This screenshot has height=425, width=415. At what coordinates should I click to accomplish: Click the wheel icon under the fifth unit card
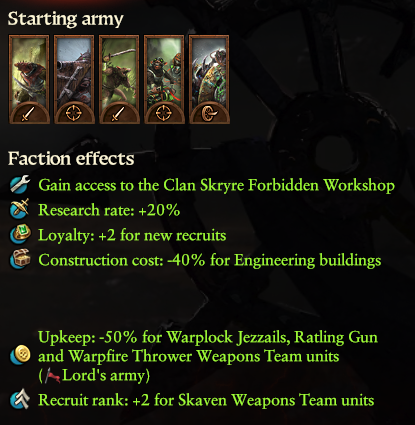(209, 114)
